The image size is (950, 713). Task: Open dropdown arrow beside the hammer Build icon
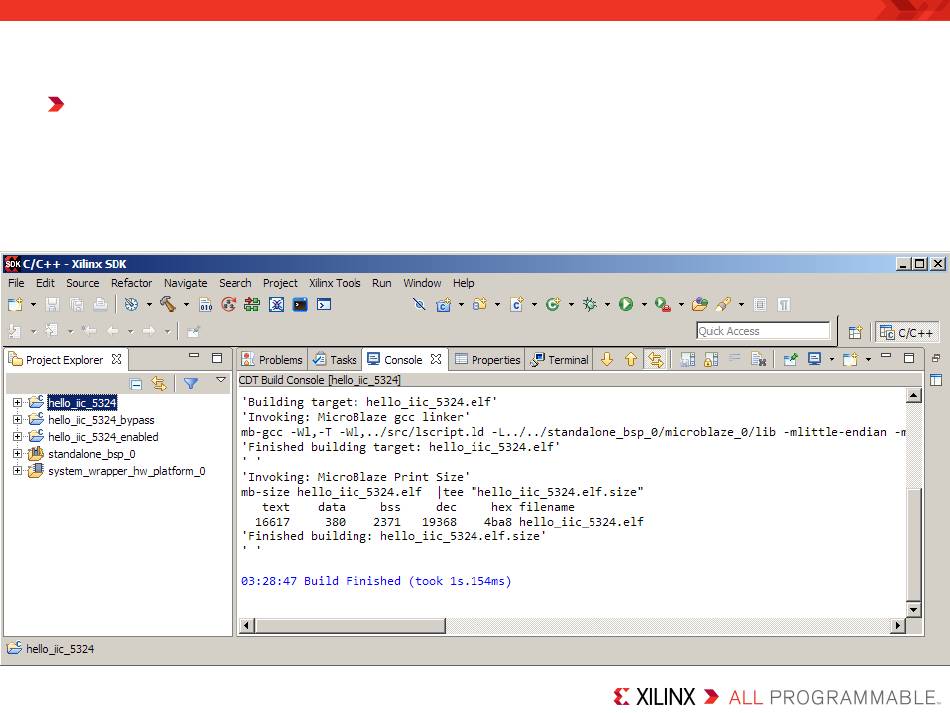pyautogui.click(x=186, y=305)
